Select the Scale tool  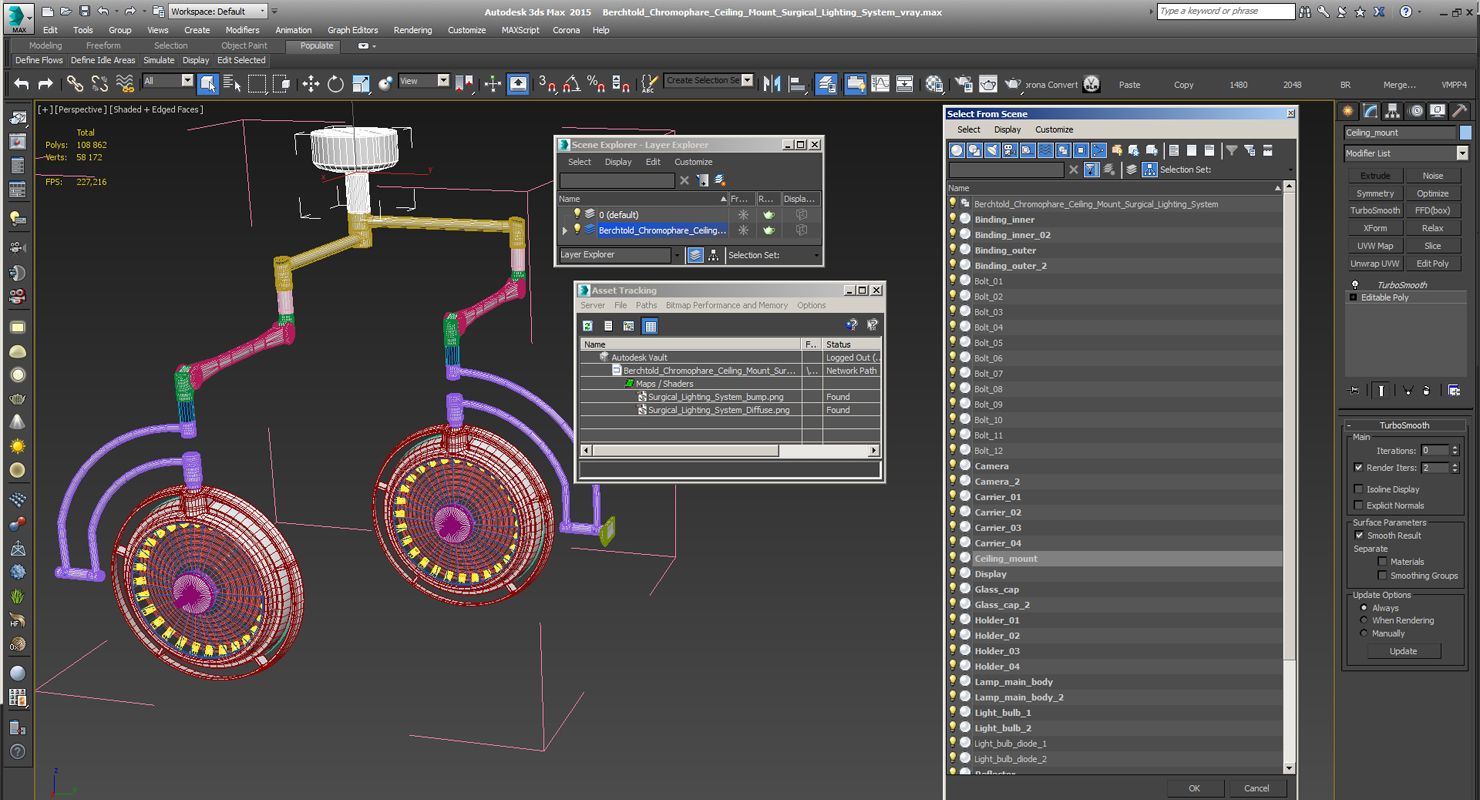pyautogui.click(x=360, y=84)
